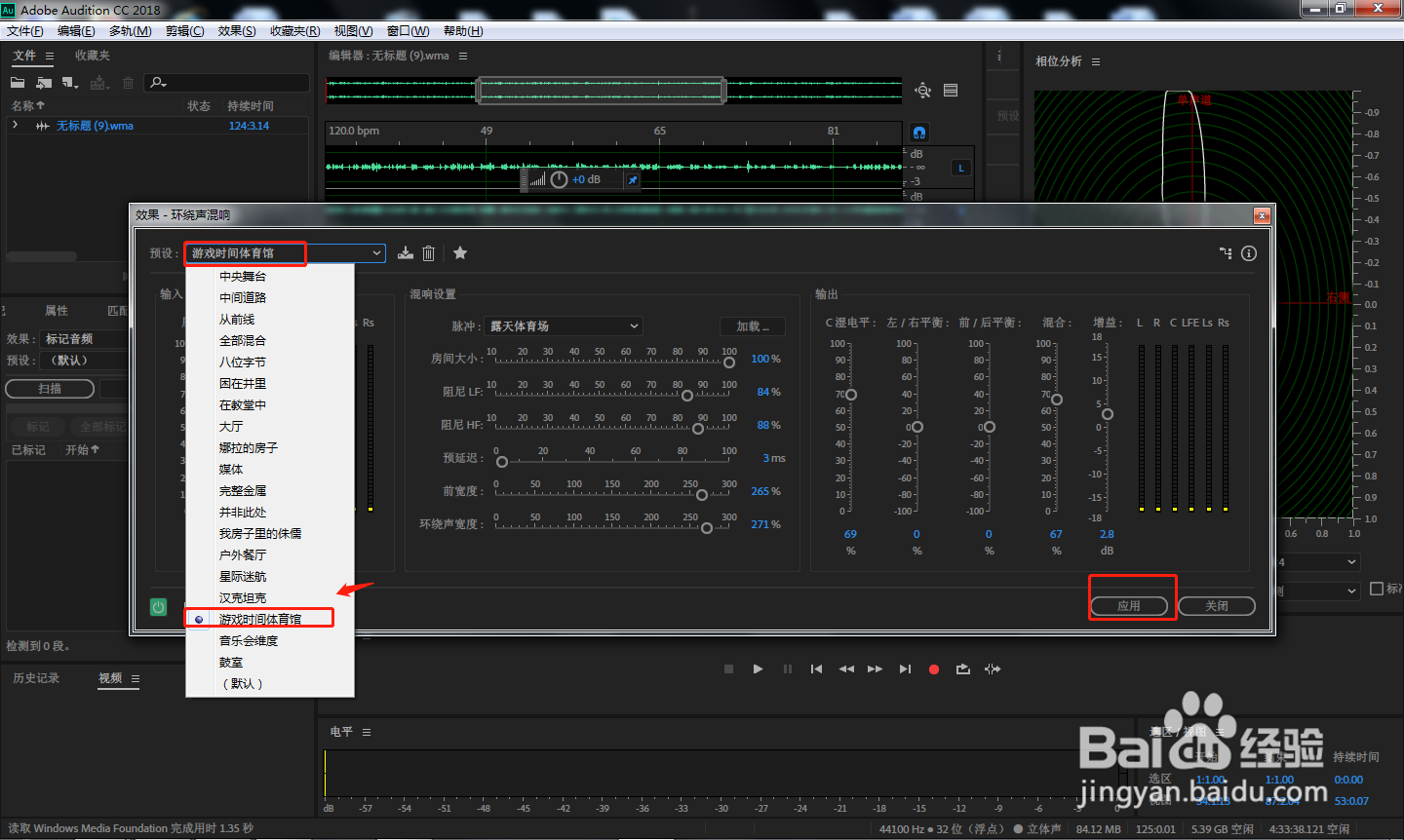The height and width of the screenshot is (840, 1404).
Task: Switch to the 收藏夹 tab
Action: [93, 56]
